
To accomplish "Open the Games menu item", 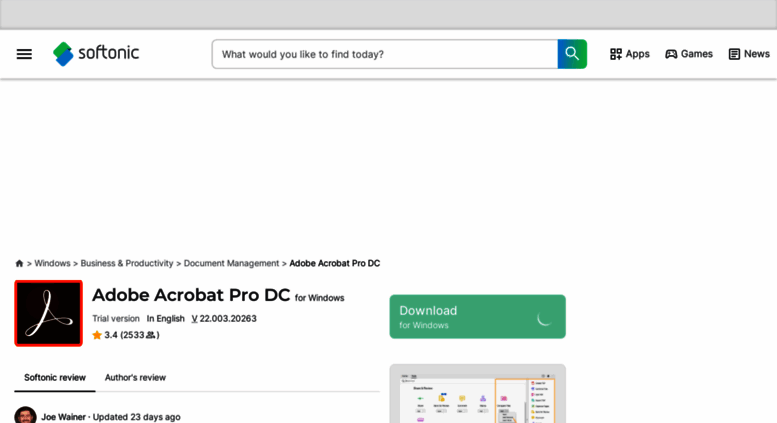I will point(689,54).
